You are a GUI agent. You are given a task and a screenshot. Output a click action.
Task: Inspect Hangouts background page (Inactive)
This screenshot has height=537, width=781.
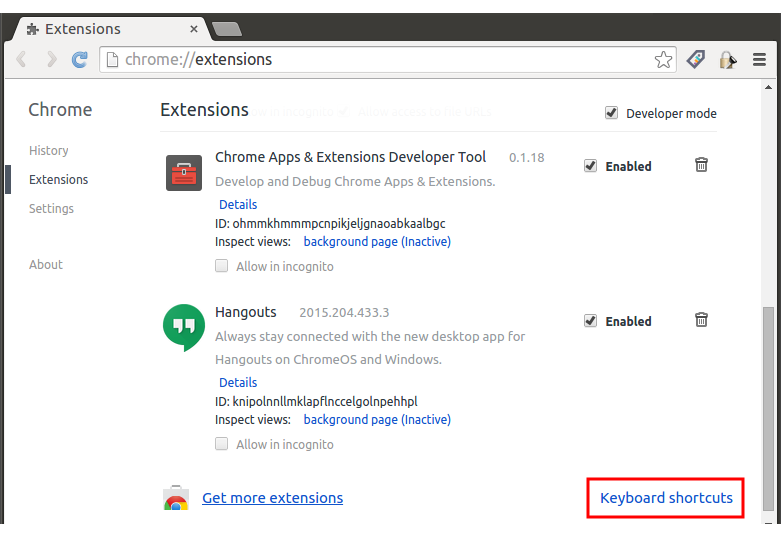click(x=377, y=419)
